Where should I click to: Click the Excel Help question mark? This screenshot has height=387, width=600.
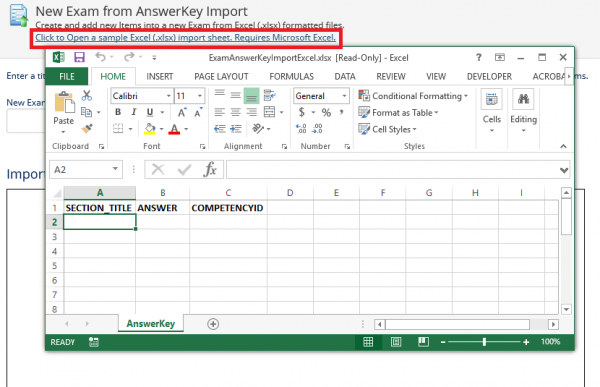(478, 57)
